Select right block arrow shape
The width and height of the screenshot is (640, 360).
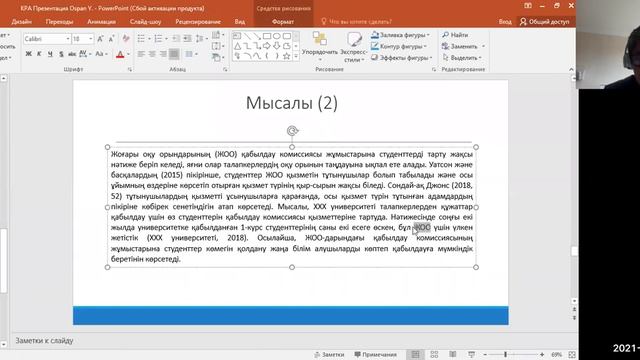[x=267, y=46]
